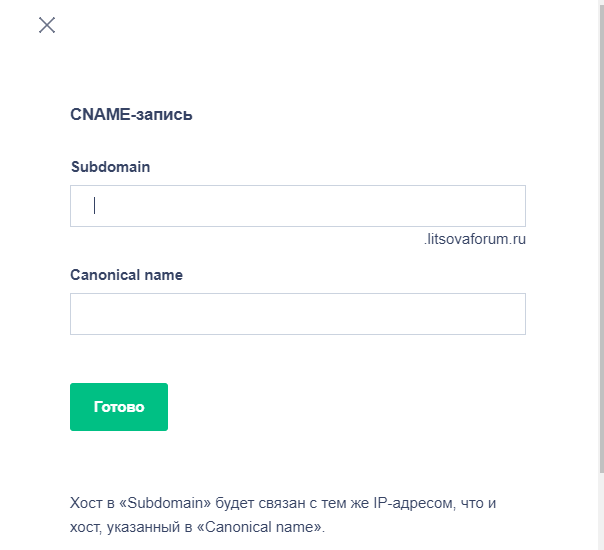This screenshot has width=604, height=550.
Task: Click the word запись in the dialog title
Action: click(163, 115)
